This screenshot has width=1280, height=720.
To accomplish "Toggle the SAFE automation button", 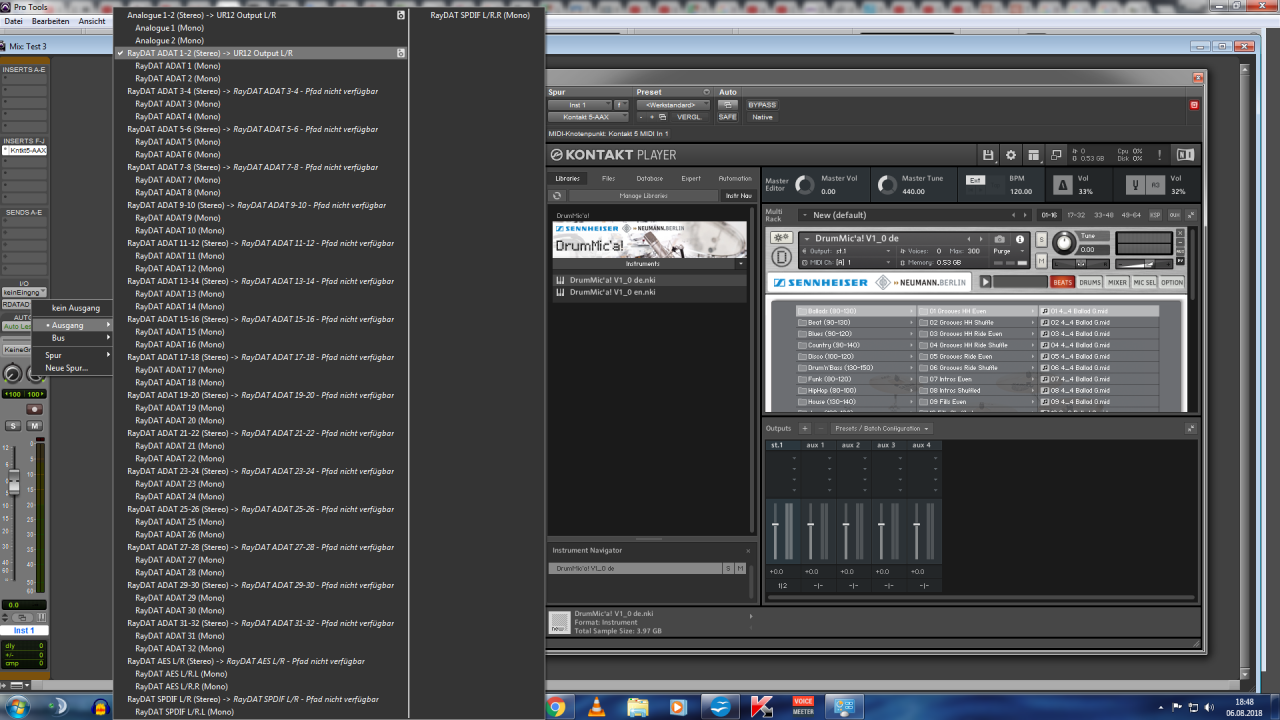I will point(728,117).
